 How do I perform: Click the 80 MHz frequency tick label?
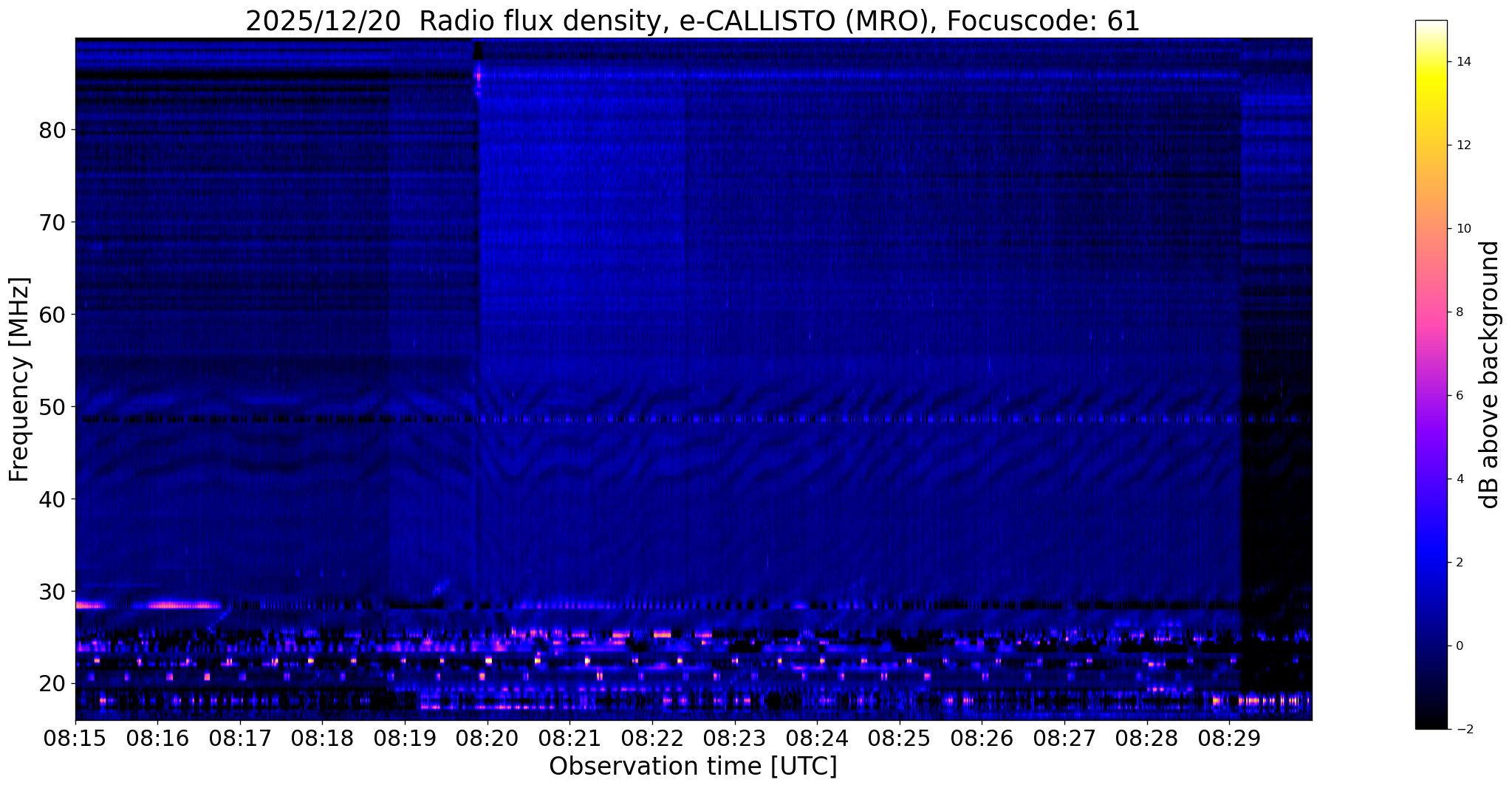click(x=51, y=130)
